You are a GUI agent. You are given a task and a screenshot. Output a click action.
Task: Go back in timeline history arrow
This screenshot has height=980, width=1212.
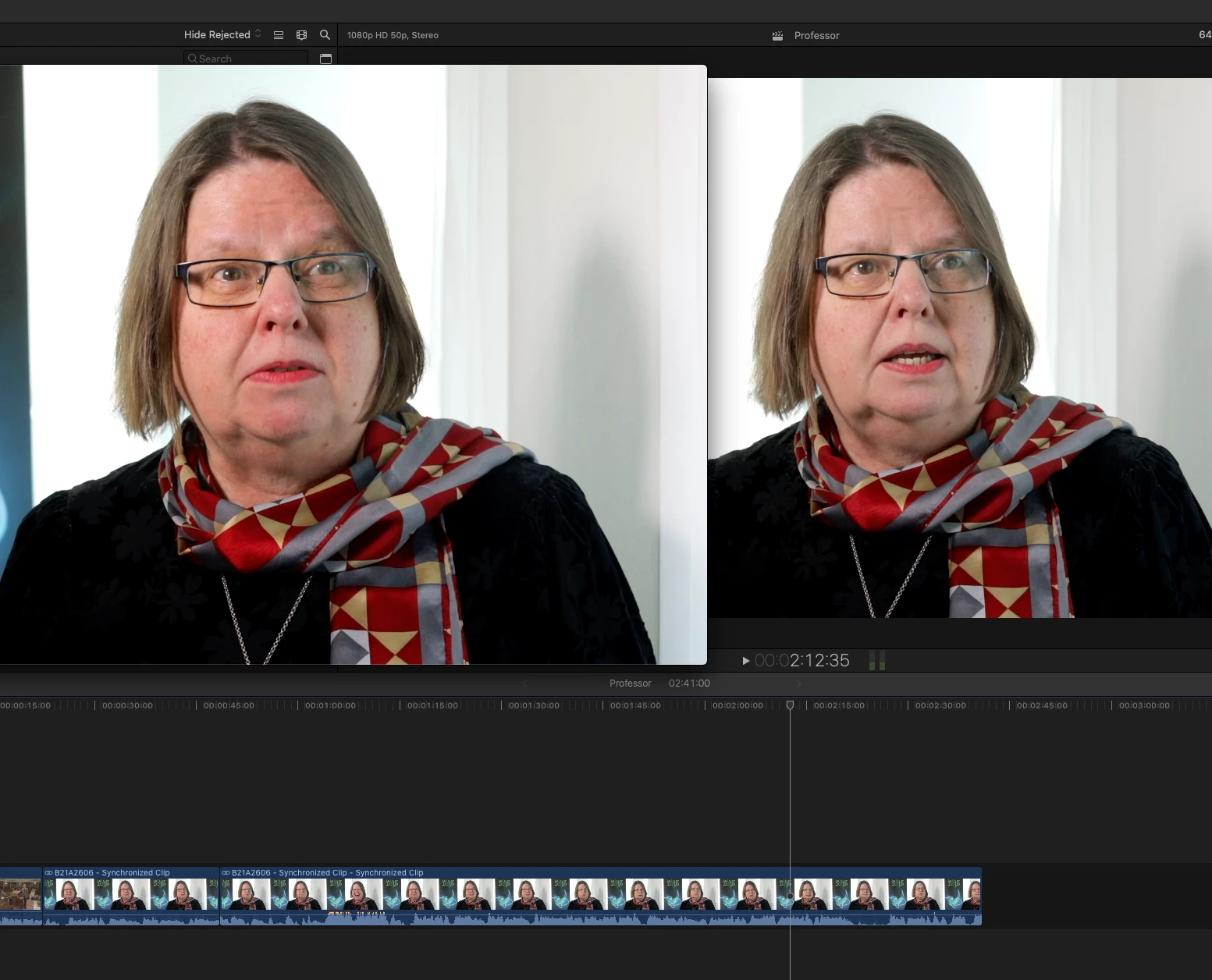[x=524, y=684]
